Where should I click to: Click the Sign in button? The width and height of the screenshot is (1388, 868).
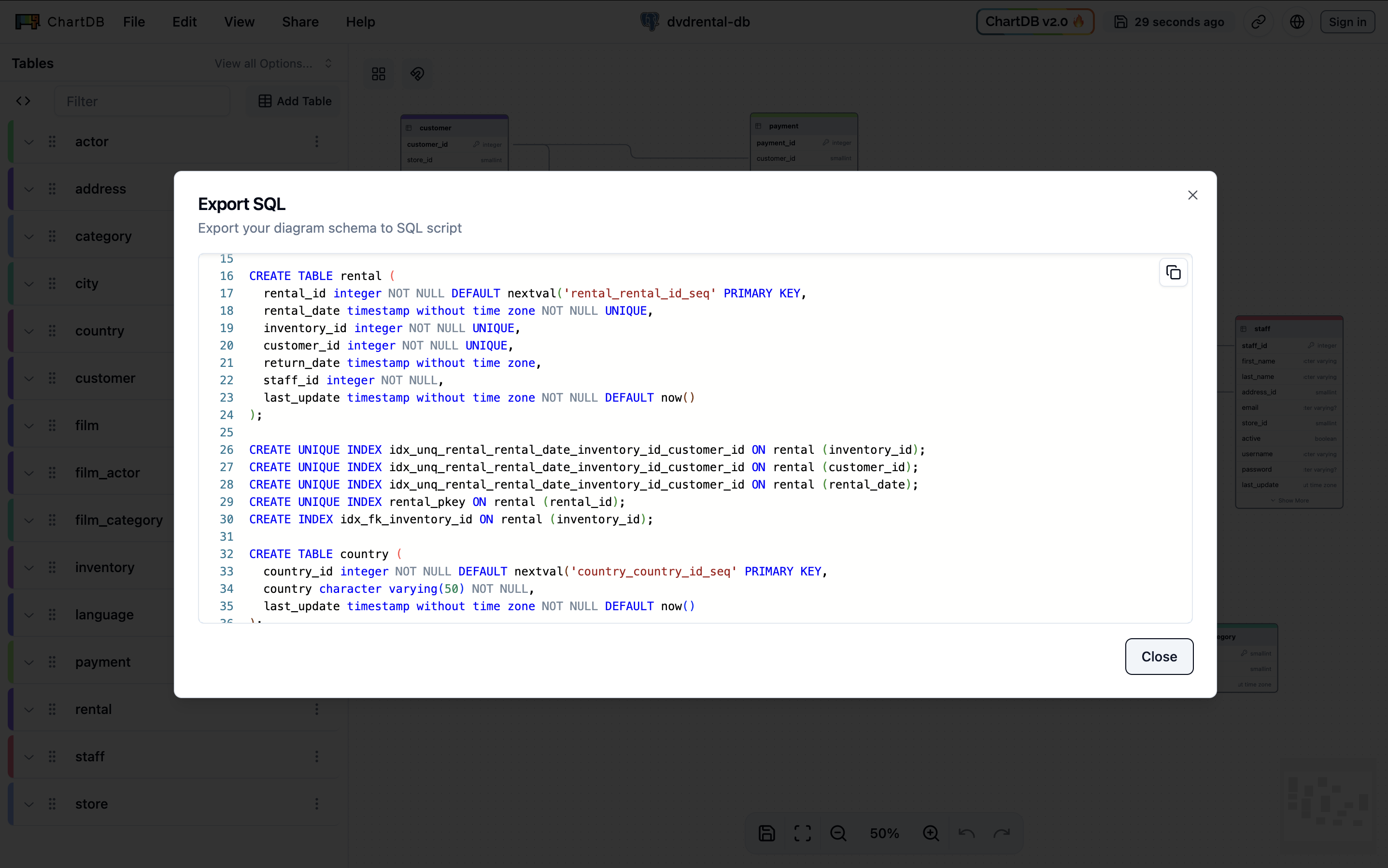[1346, 22]
